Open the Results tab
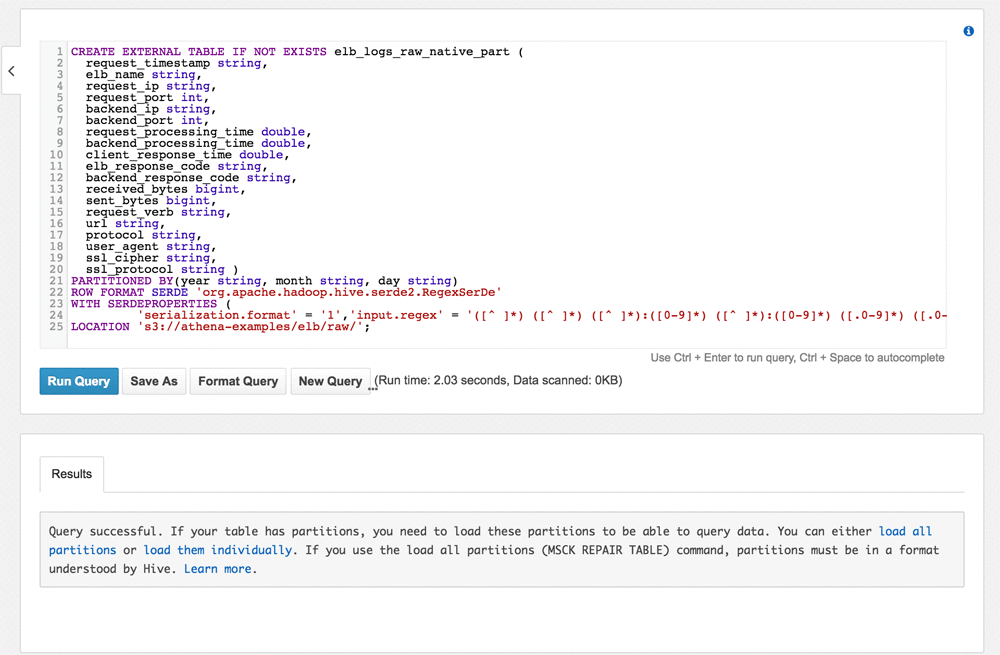1000x655 pixels. coord(71,474)
